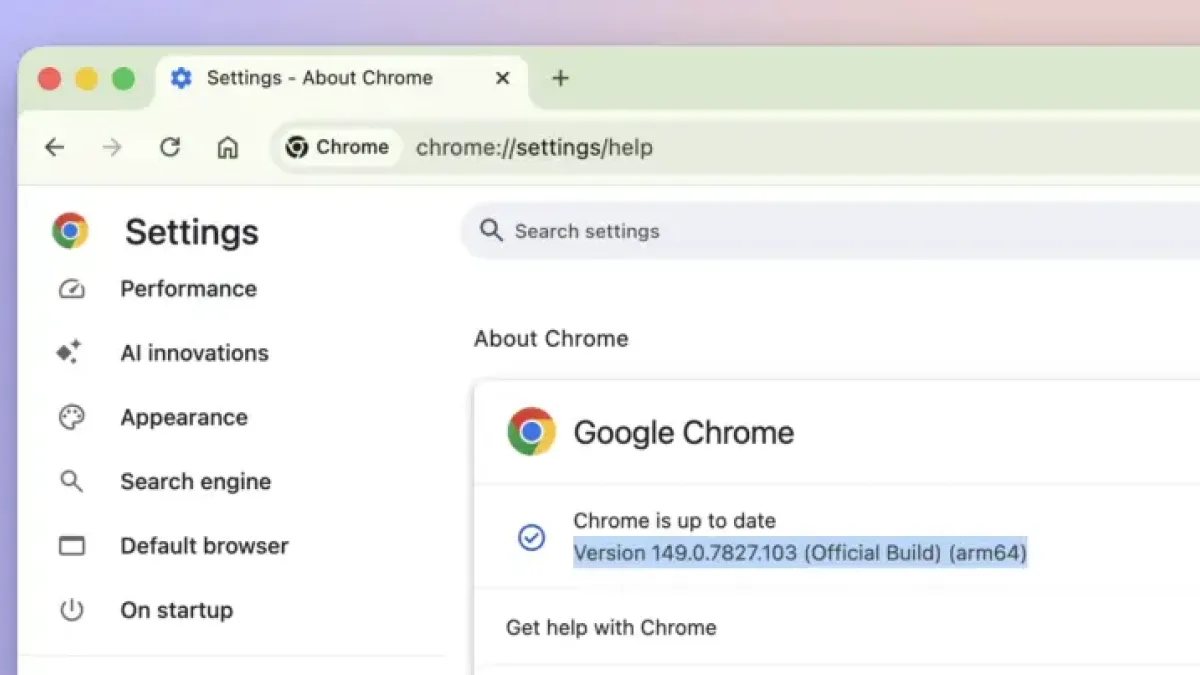1200x675 pixels.
Task: Click the Chrome is up to date text
Action: (674, 520)
